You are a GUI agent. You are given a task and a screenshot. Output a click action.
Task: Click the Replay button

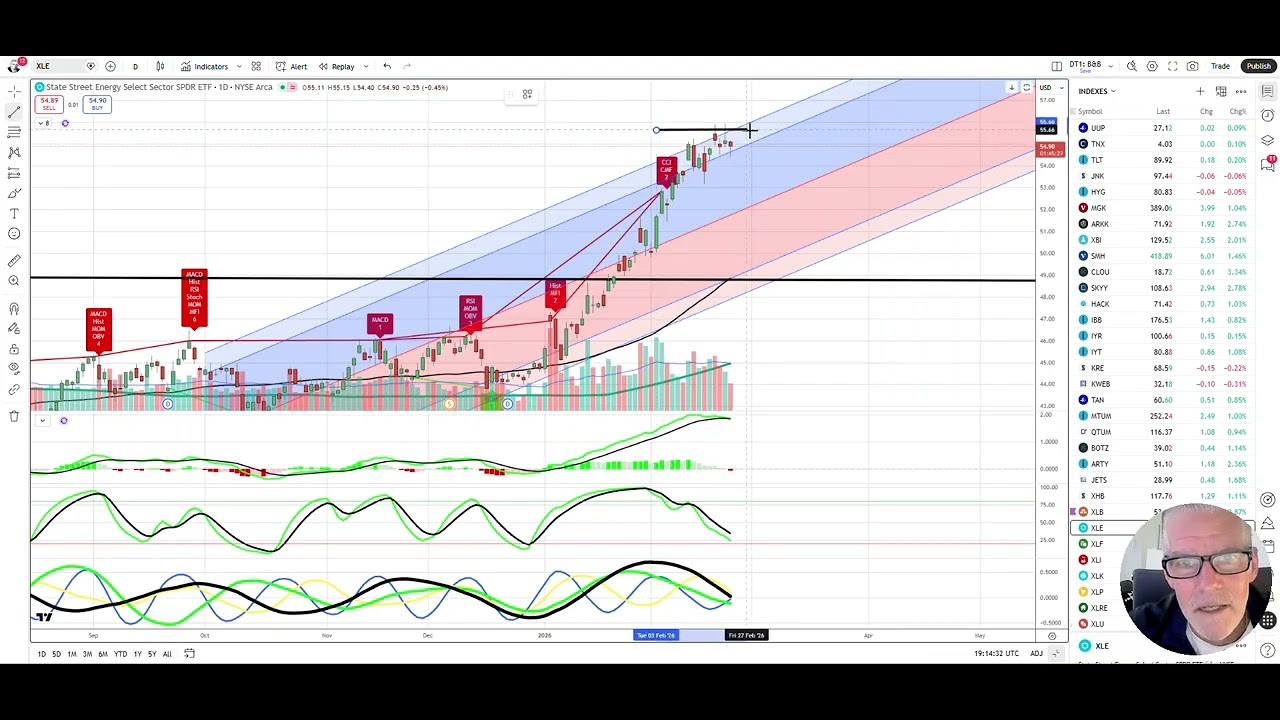(337, 66)
